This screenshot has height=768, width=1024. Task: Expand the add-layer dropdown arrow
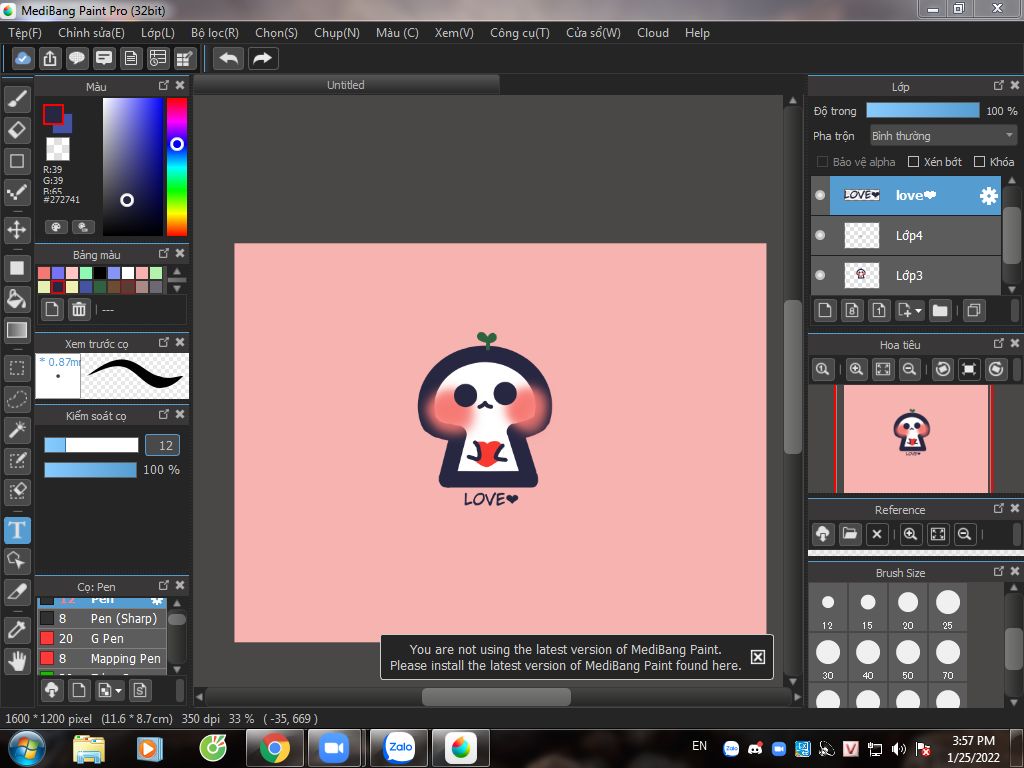coord(918,310)
